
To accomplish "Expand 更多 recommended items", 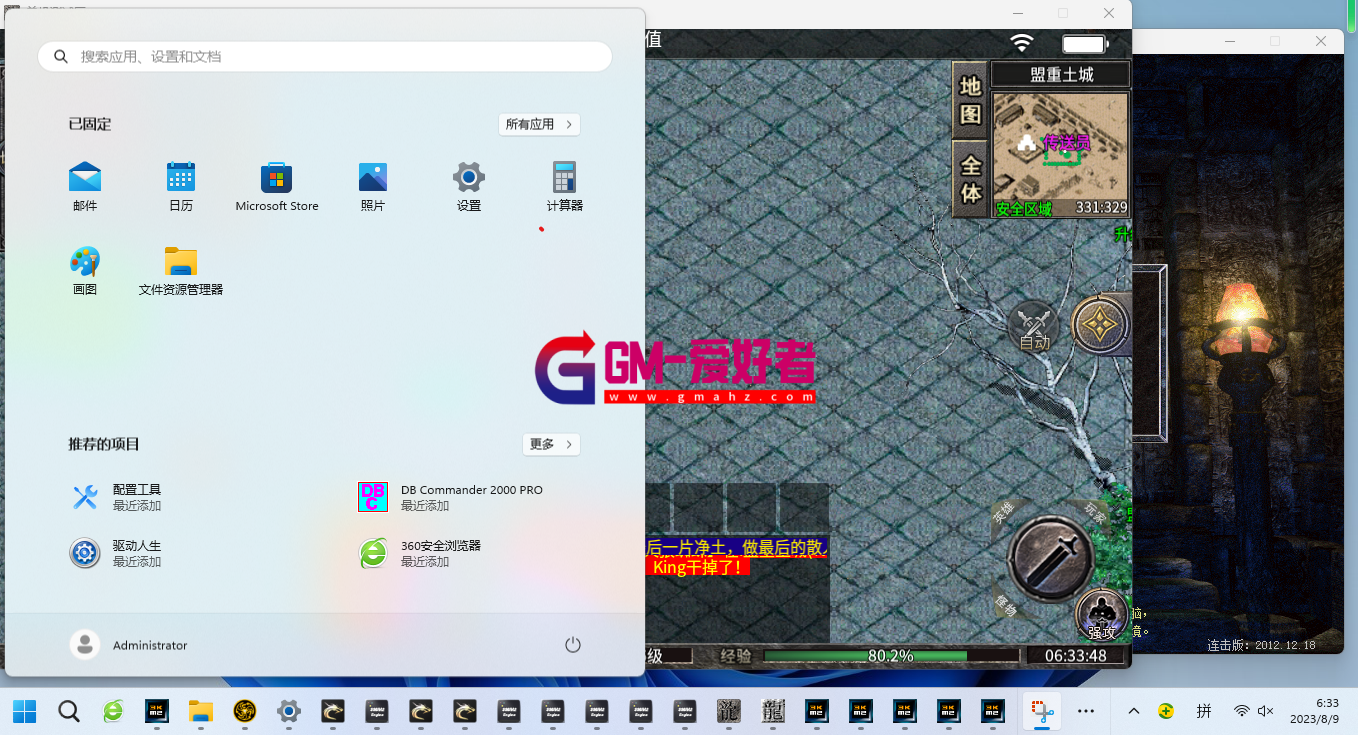I will (x=551, y=444).
